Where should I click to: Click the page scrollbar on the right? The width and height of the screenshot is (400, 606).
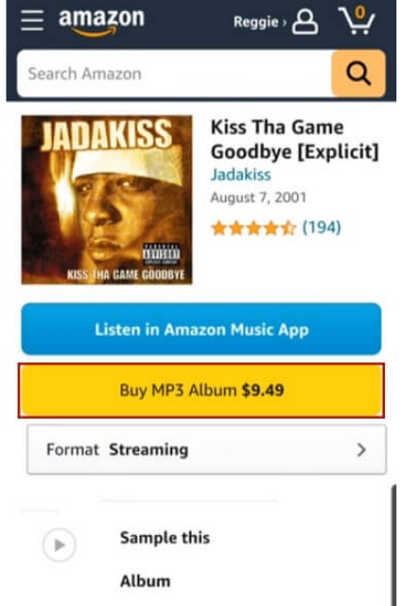(393, 545)
